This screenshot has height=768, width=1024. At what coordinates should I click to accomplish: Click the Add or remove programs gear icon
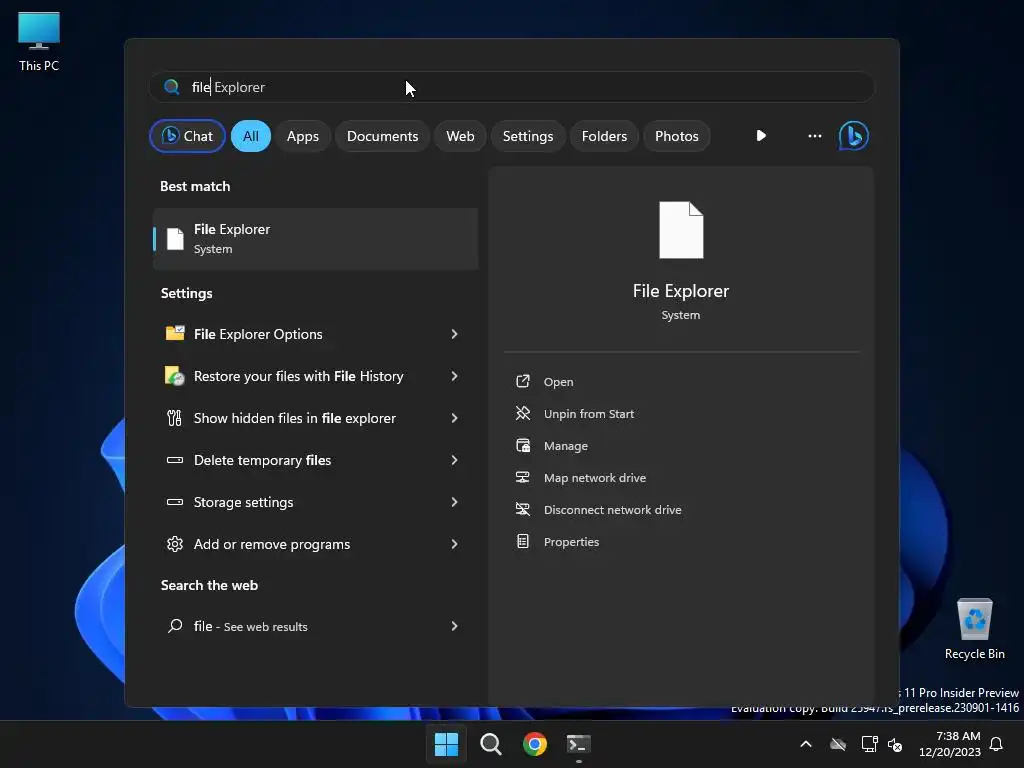point(174,544)
